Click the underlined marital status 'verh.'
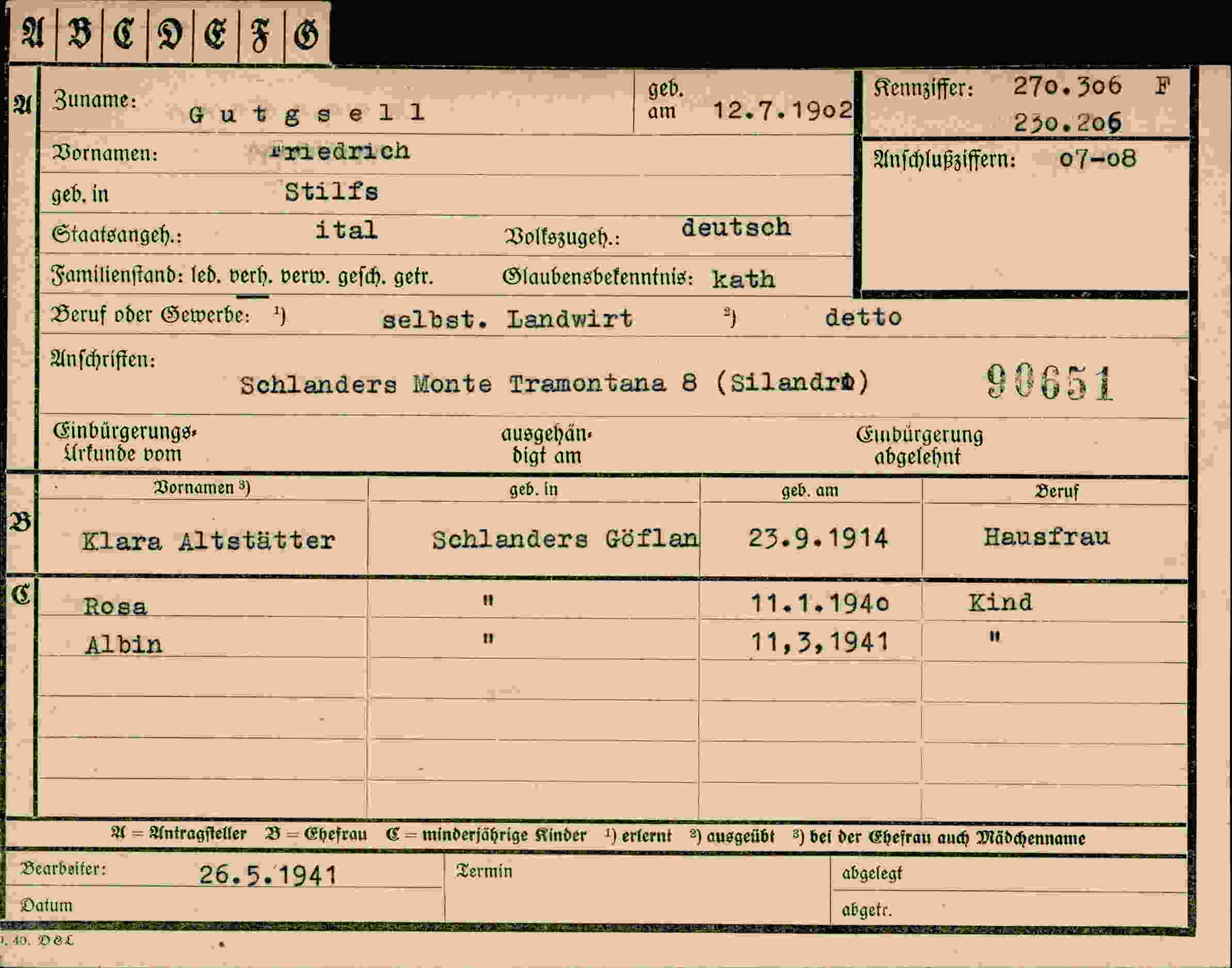The width and height of the screenshot is (1232, 968). [x=251, y=277]
